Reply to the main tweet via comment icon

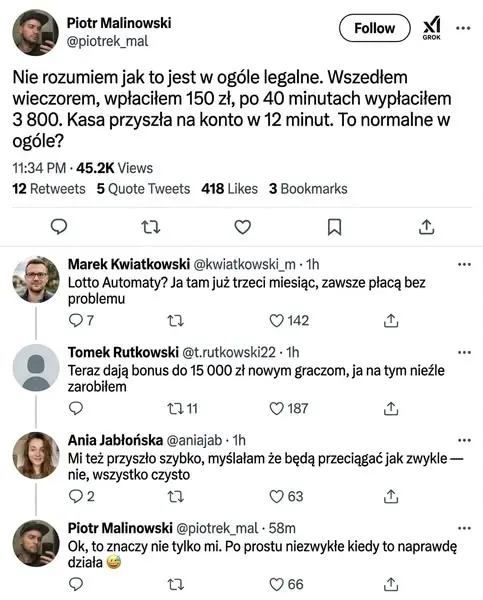[59, 227]
